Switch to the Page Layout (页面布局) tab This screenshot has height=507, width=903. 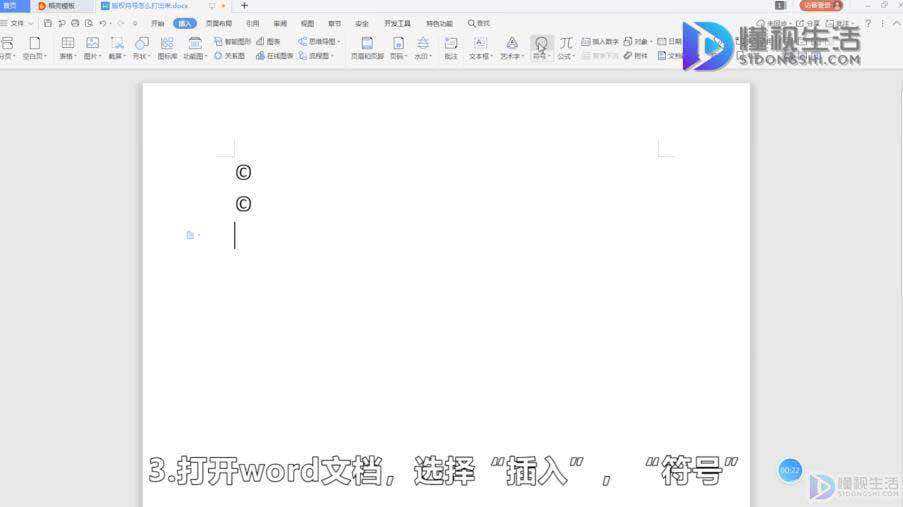pos(219,23)
